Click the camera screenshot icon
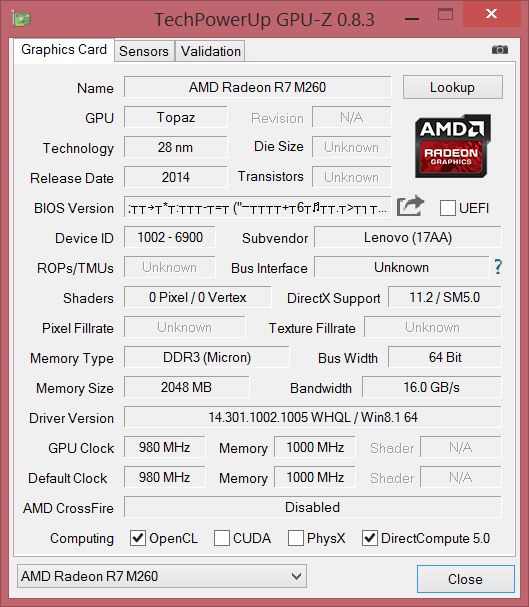The image size is (529, 607). coord(500,50)
